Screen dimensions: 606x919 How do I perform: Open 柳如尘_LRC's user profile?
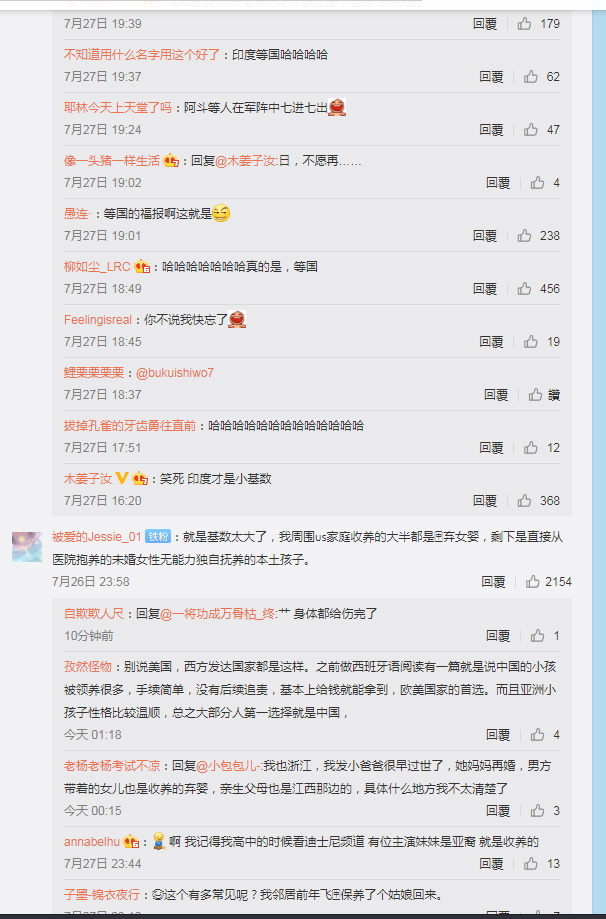(x=97, y=267)
